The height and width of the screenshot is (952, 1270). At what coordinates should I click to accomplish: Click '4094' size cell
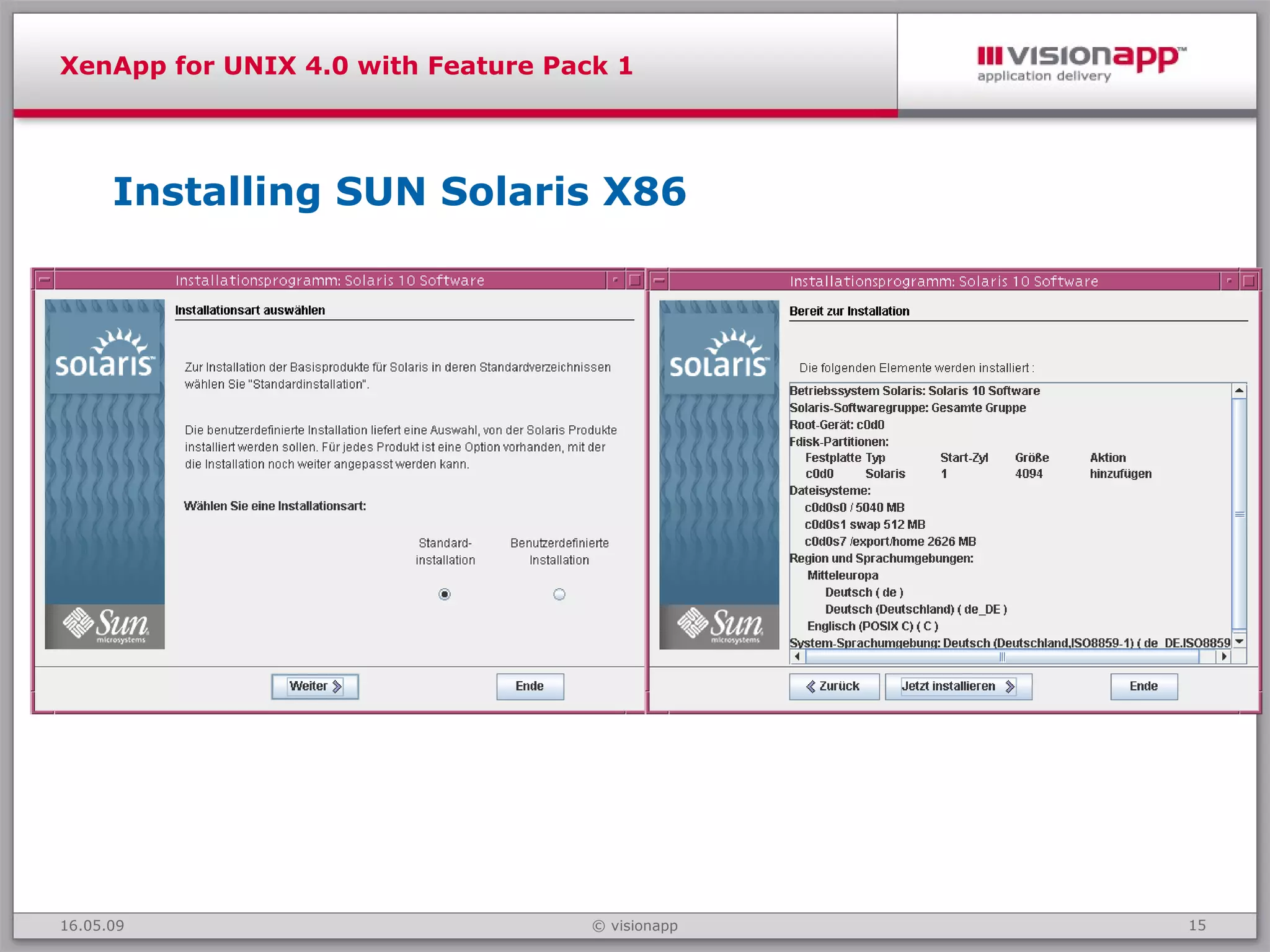coord(1029,474)
